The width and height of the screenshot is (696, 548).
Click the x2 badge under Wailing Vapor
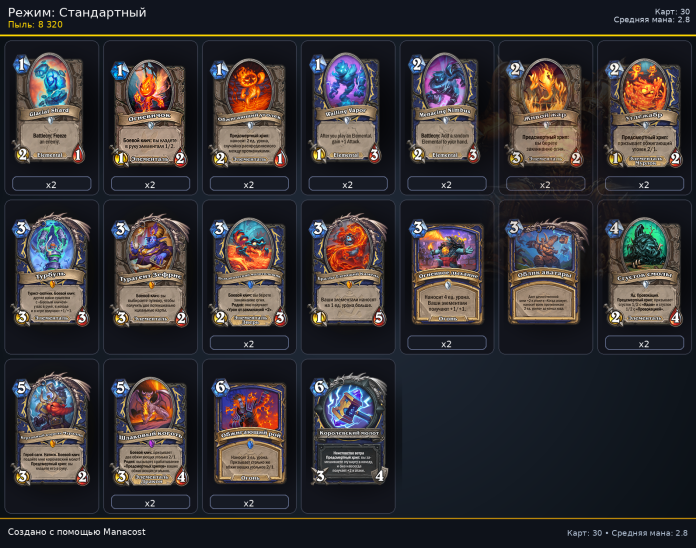348,184
